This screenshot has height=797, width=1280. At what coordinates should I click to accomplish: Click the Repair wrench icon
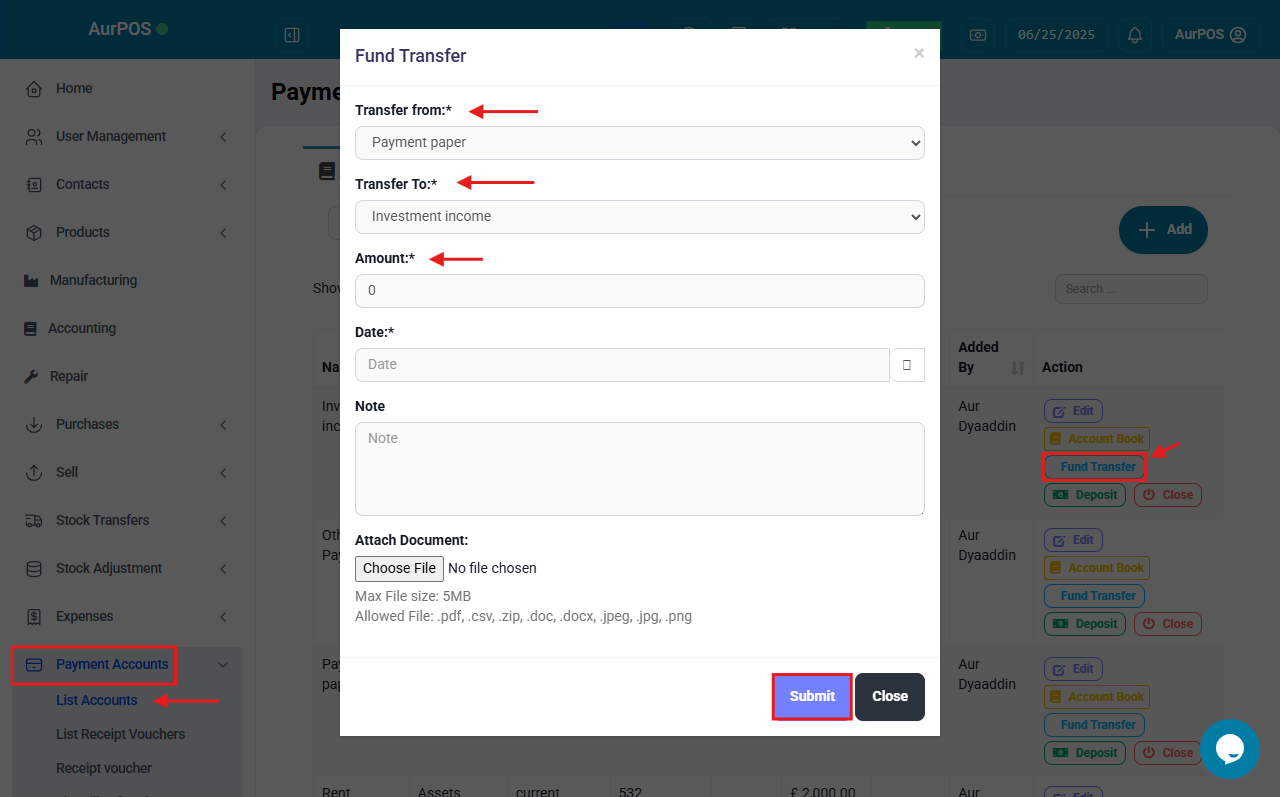(31, 377)
